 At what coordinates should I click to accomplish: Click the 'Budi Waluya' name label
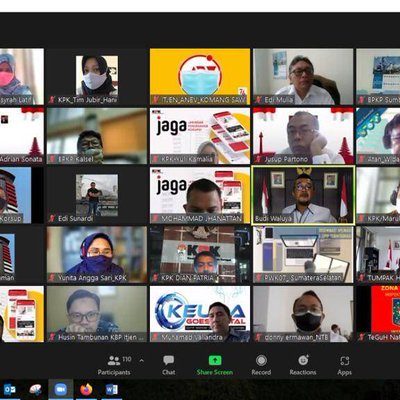tap(273, 219)
